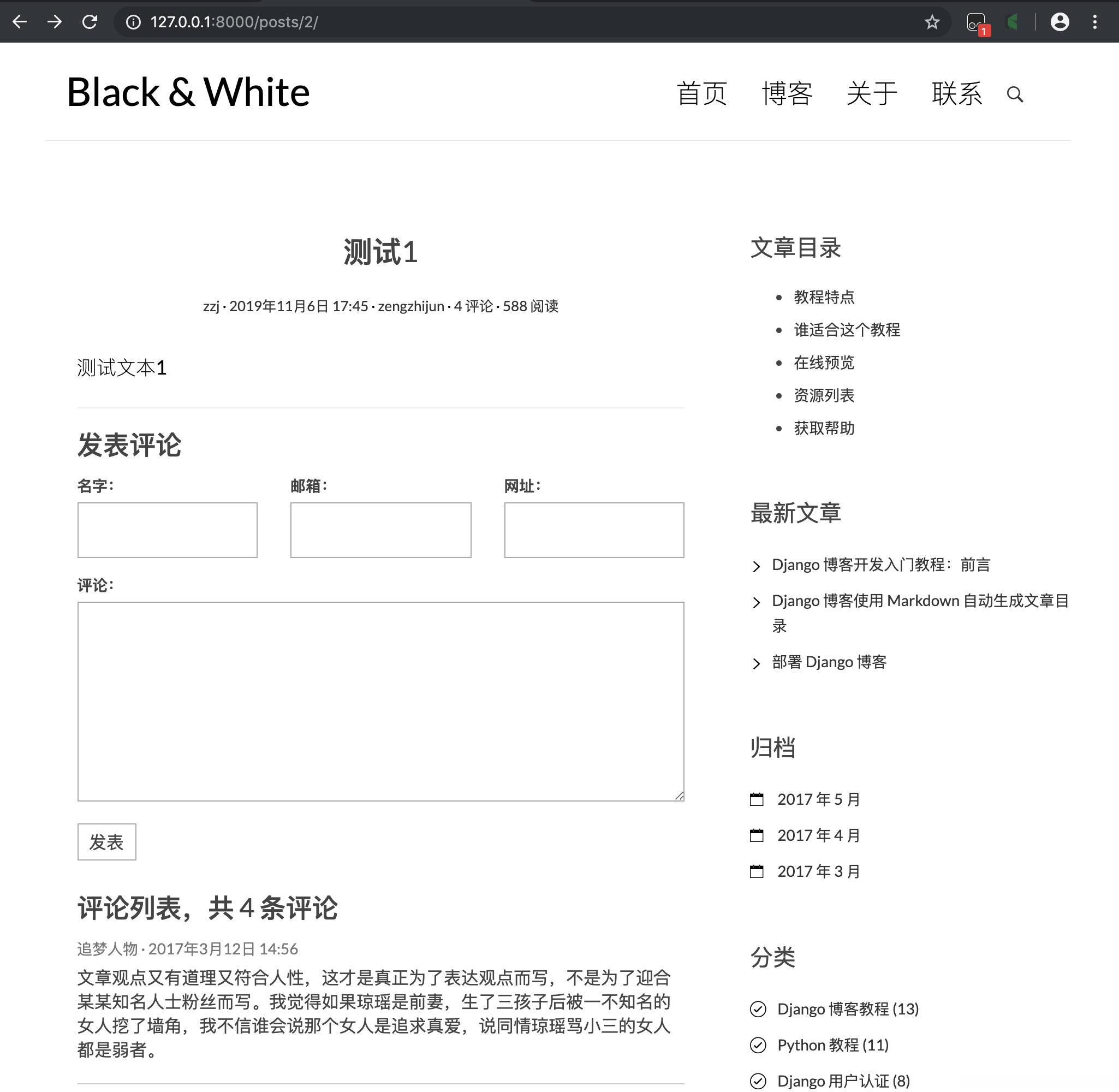
Task: Click inside the 名字 input field
Action: point(168,530)
